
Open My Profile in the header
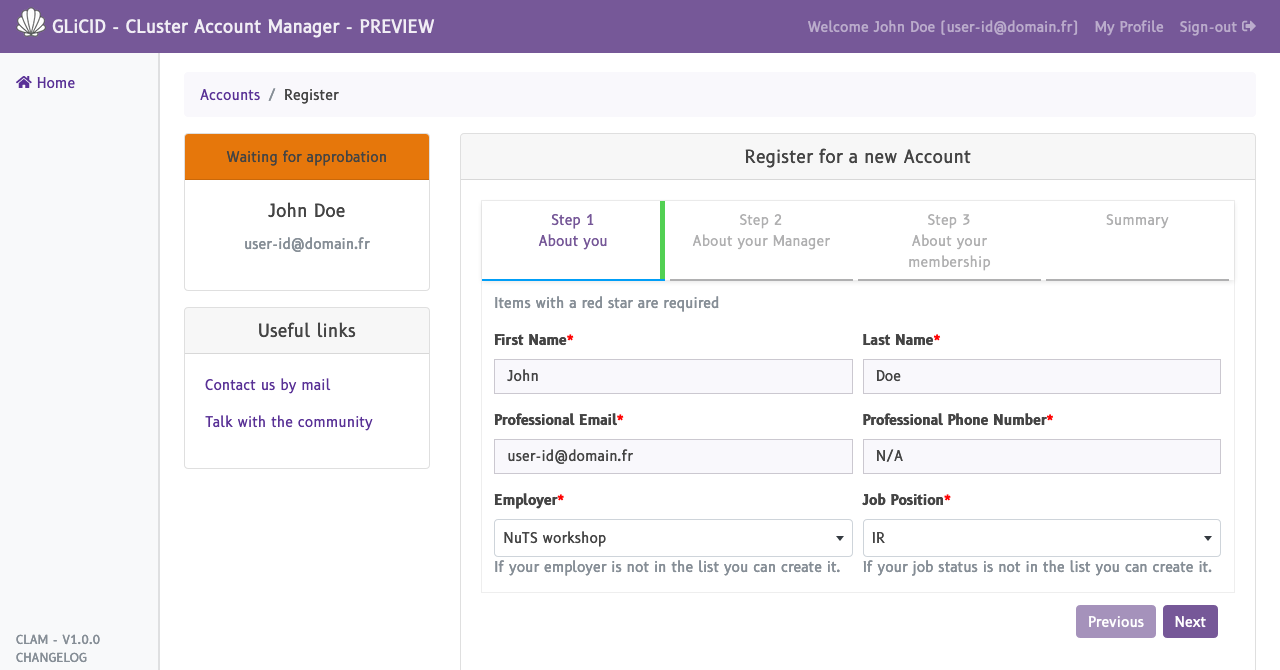1128,27
